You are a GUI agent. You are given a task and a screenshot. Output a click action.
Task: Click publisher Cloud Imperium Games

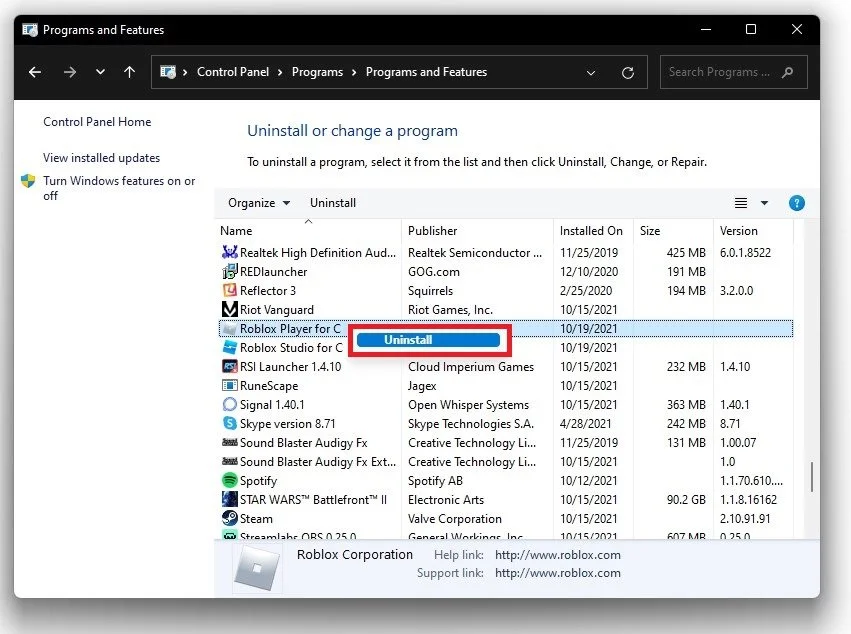(x=471, y=367)
